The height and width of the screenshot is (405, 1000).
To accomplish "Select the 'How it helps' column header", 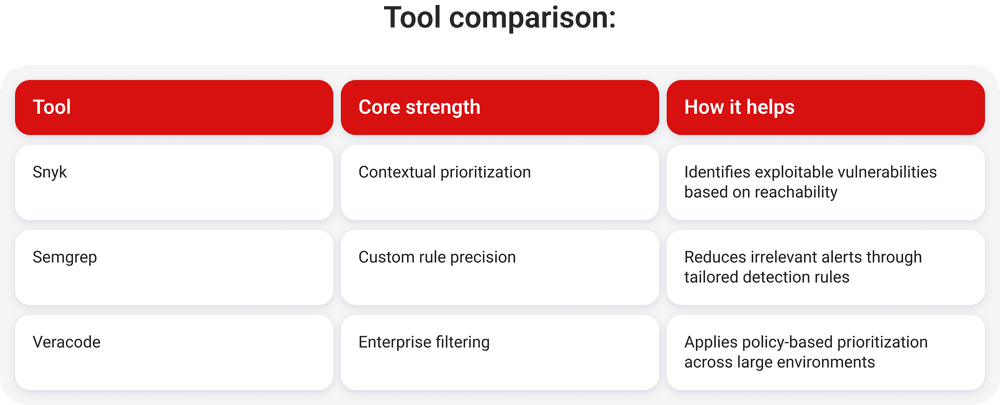I will click(826, 107).
